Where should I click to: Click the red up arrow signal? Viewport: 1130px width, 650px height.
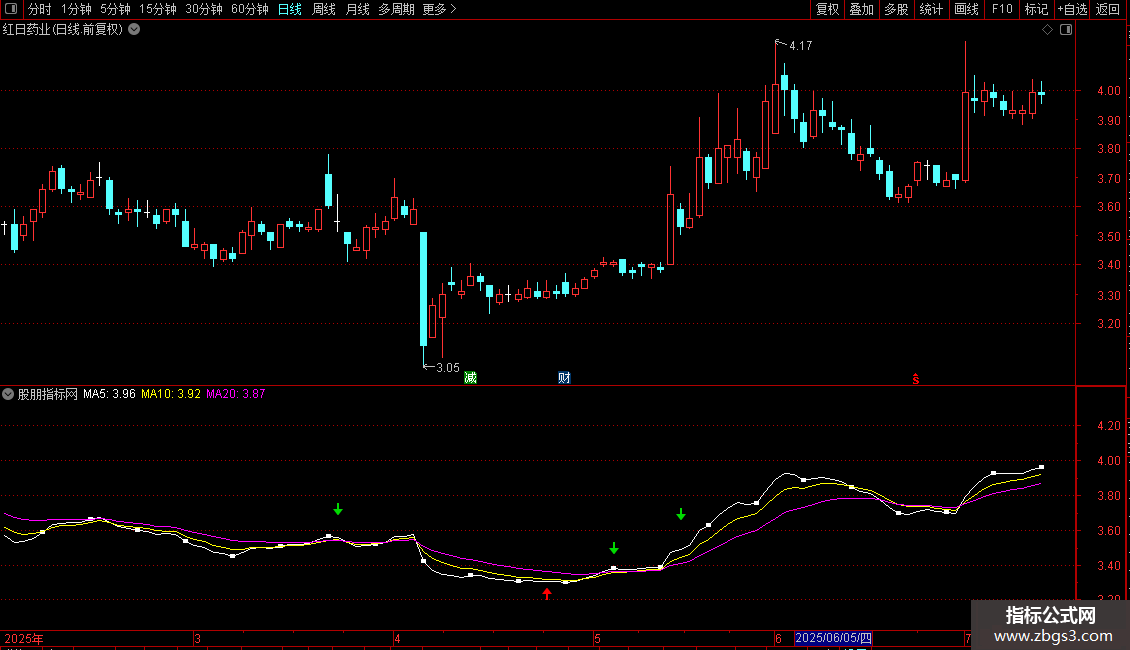coord(547,593)
